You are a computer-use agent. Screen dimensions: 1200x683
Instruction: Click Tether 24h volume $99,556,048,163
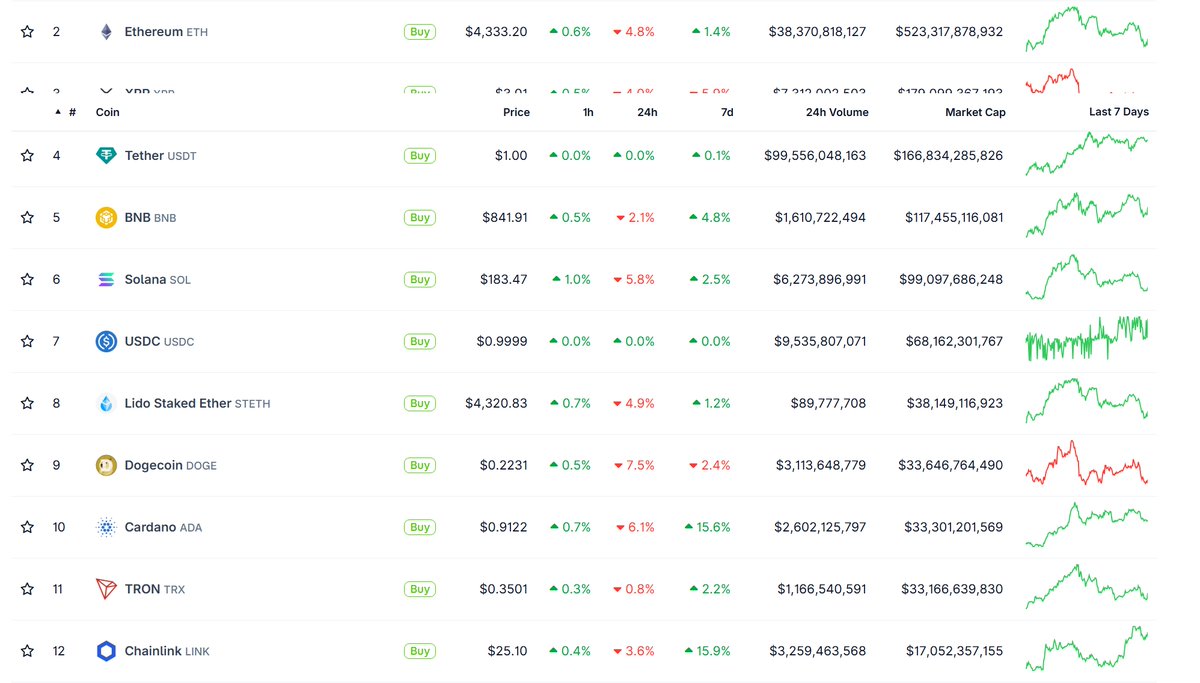point(815,155)
